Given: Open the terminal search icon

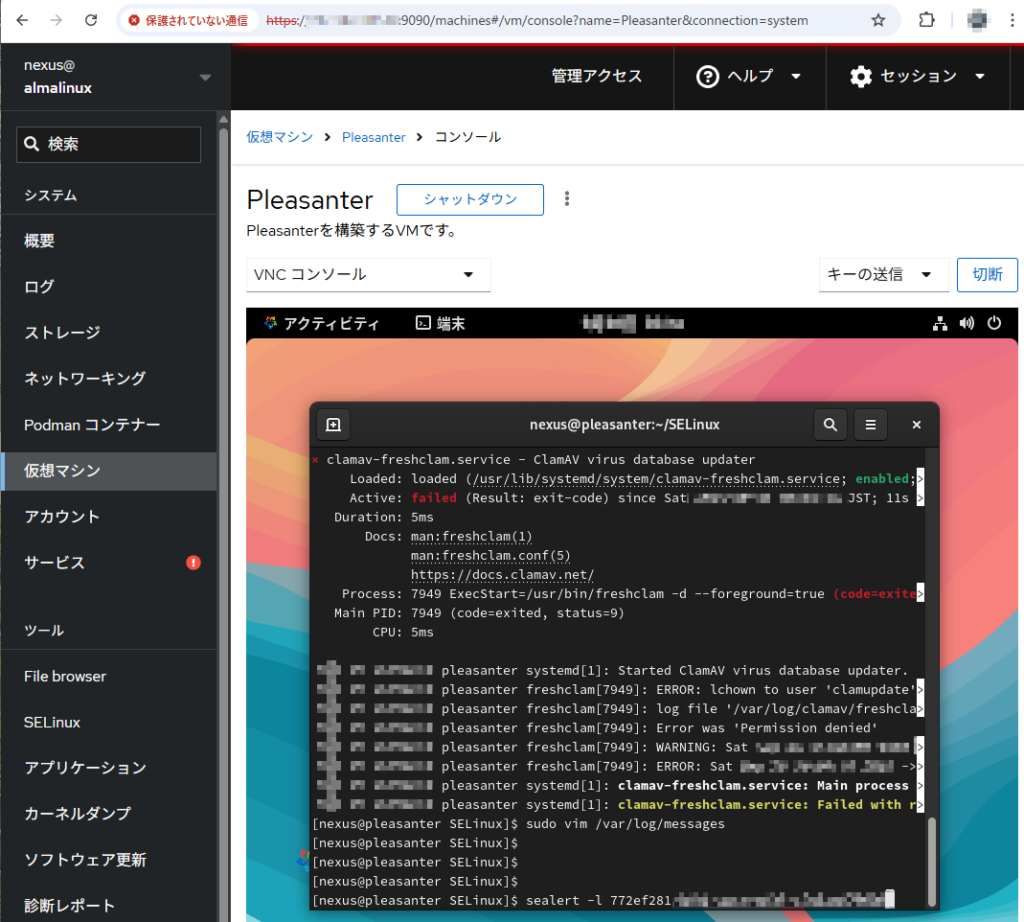Looking at the screenshot, I should click(830, 425).
